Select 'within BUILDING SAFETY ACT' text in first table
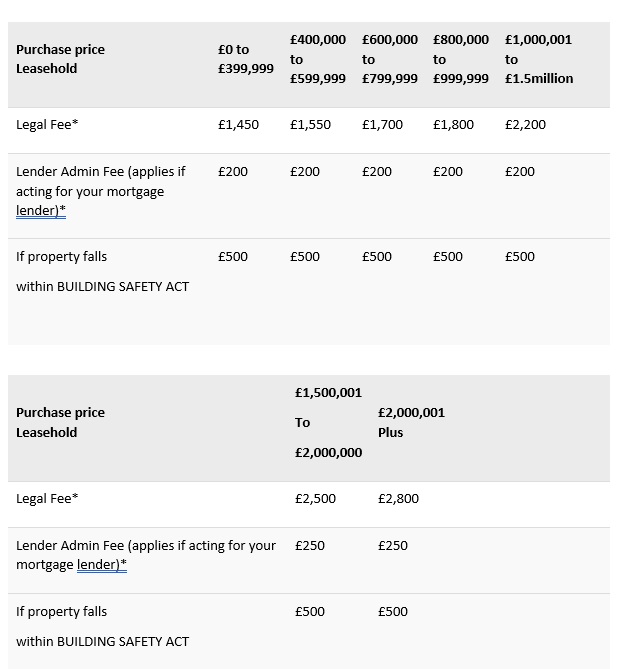 click(x=102, y=287)
